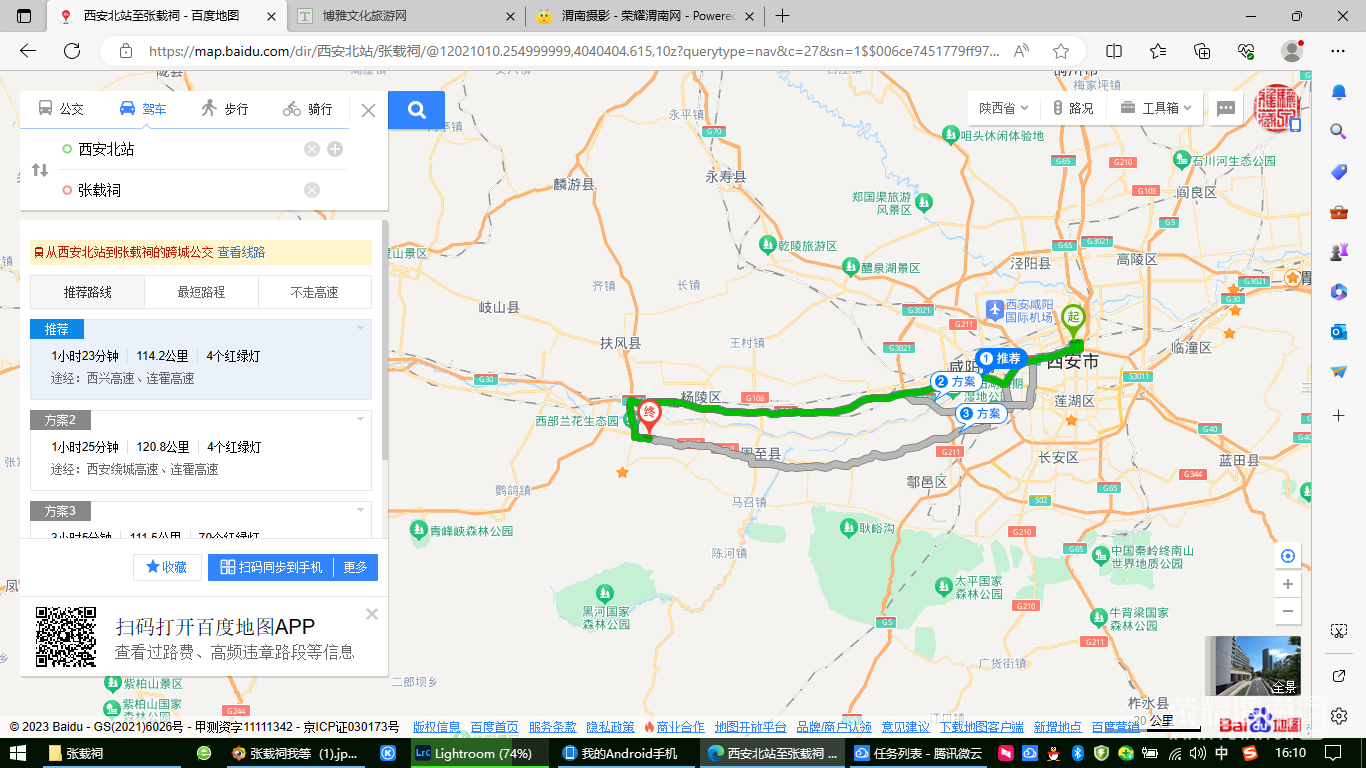Switch to 渭南摄影 browser tab
1366x768 pixels.
point(645,16)
